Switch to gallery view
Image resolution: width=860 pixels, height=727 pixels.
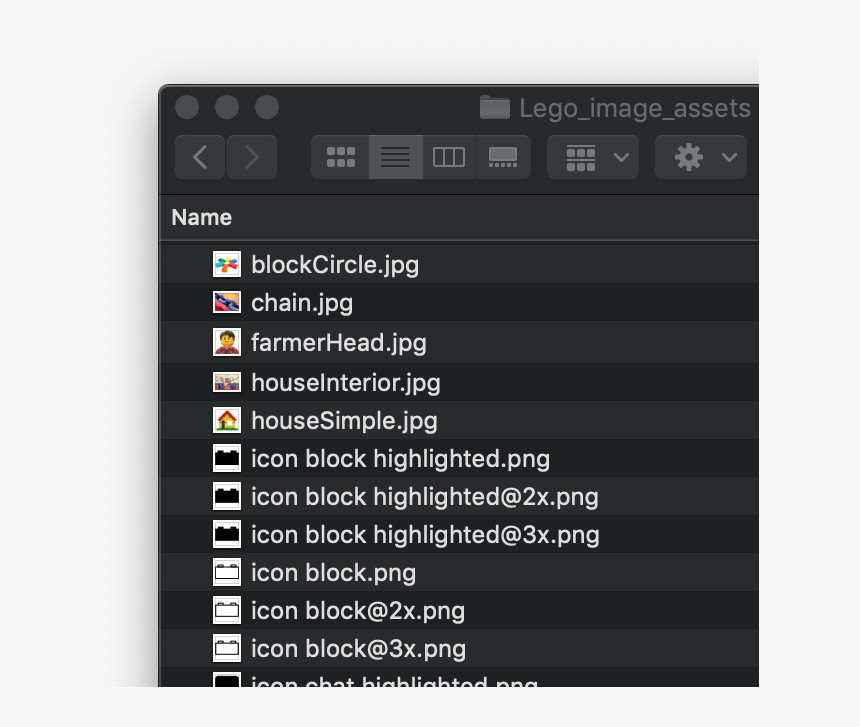click(502, 156)
